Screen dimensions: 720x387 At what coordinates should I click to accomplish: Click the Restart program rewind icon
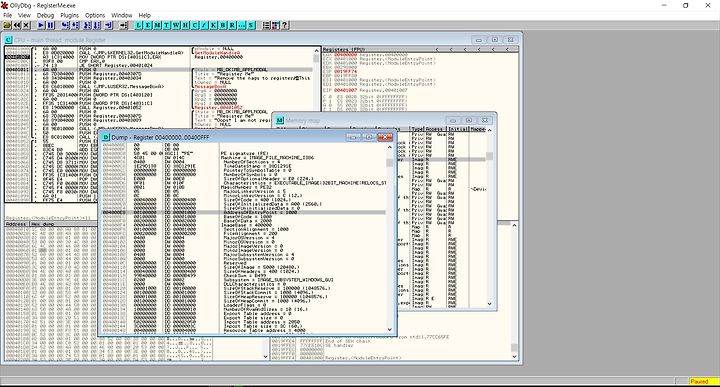pyautogui.click(x=17, y=25)
